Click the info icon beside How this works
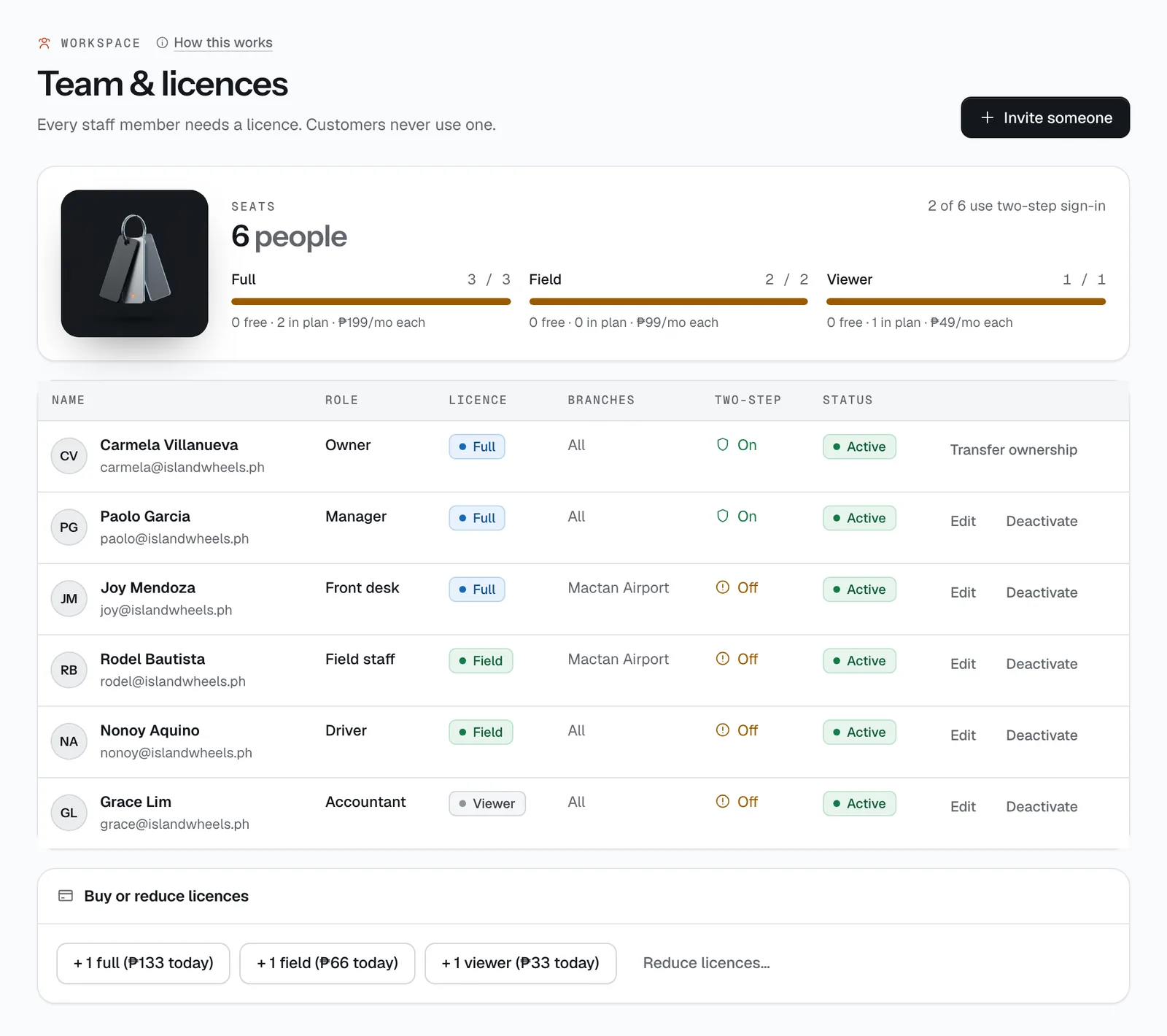 (x=162, y=43)
